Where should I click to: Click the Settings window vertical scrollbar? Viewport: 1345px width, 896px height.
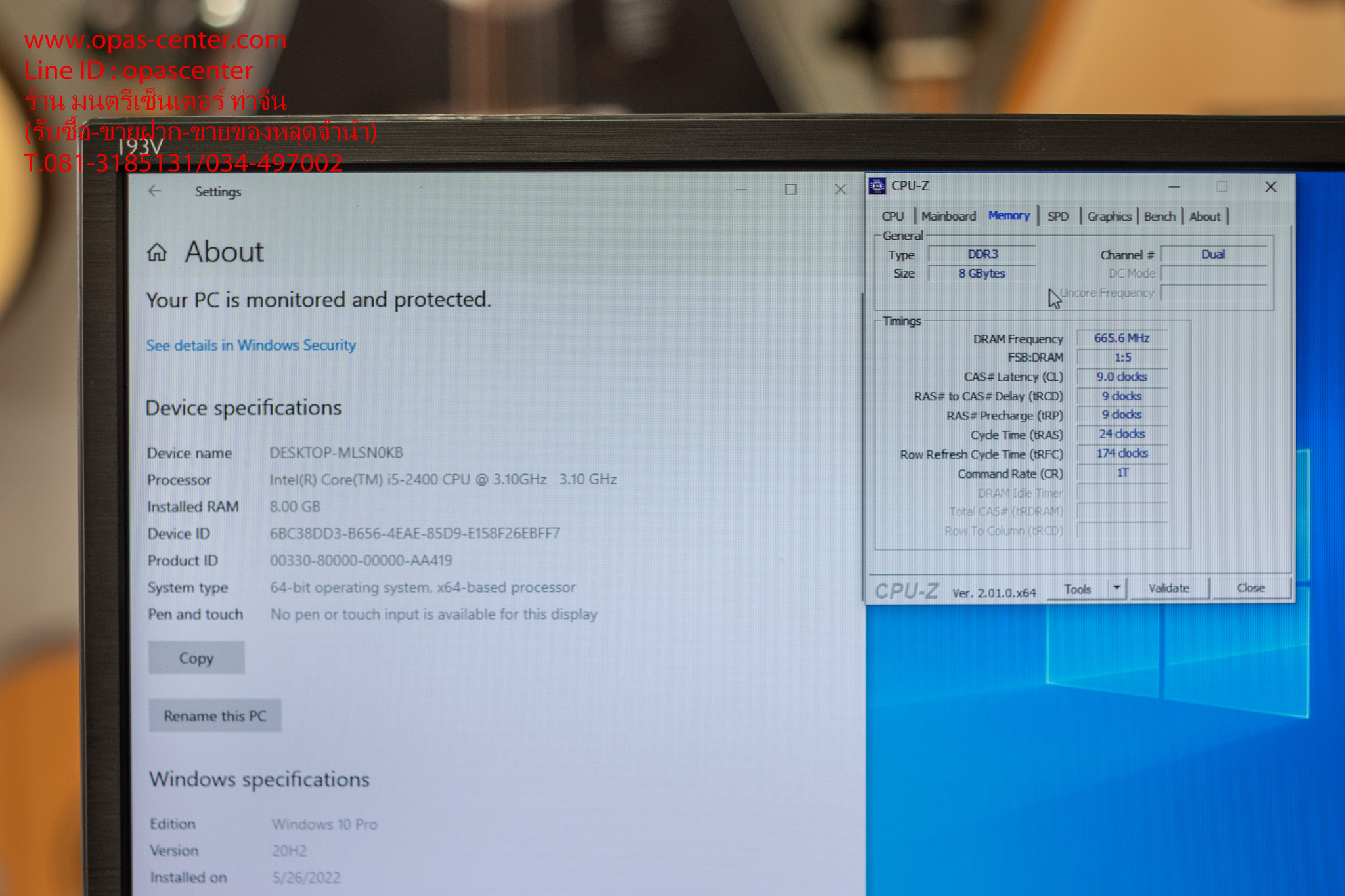tap(862, 446)
